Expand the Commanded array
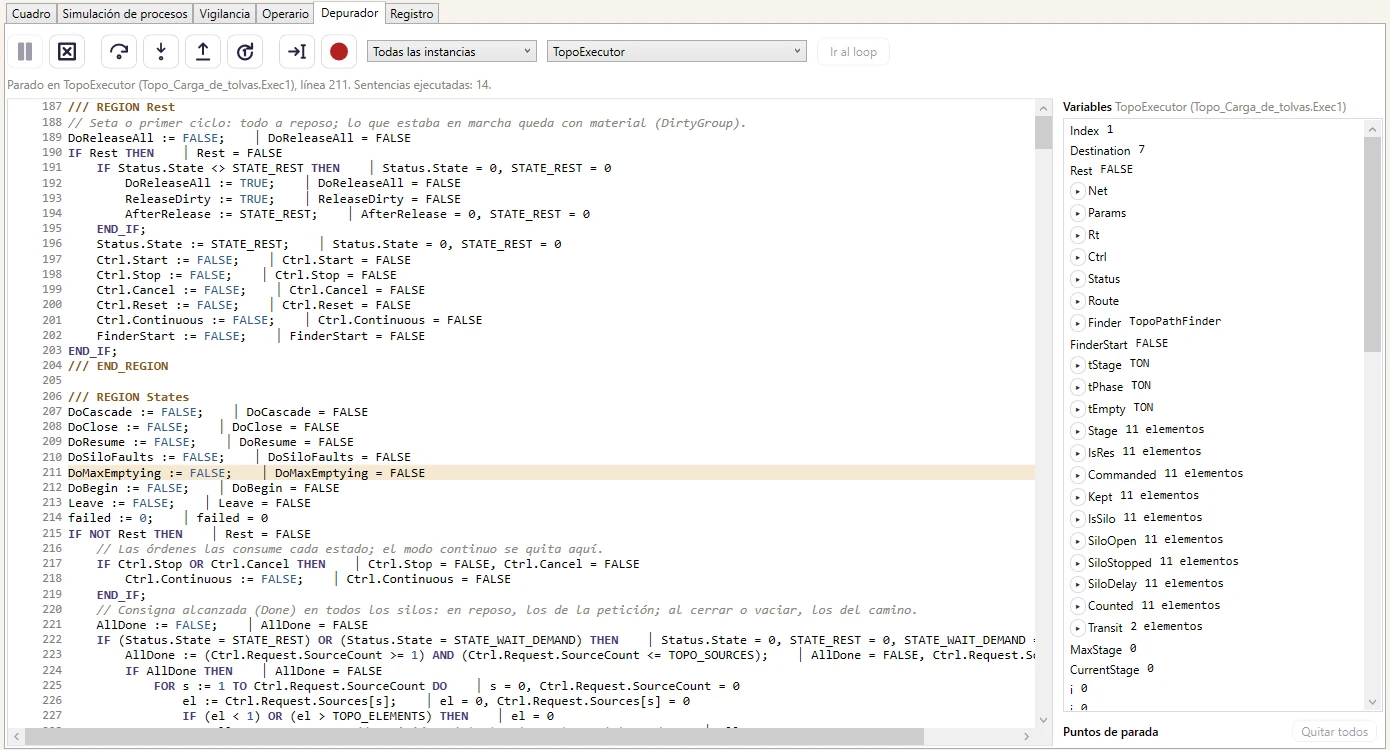Image resolution: width=1390 pixels, height=750 pixels. (x=1078, y=475)
